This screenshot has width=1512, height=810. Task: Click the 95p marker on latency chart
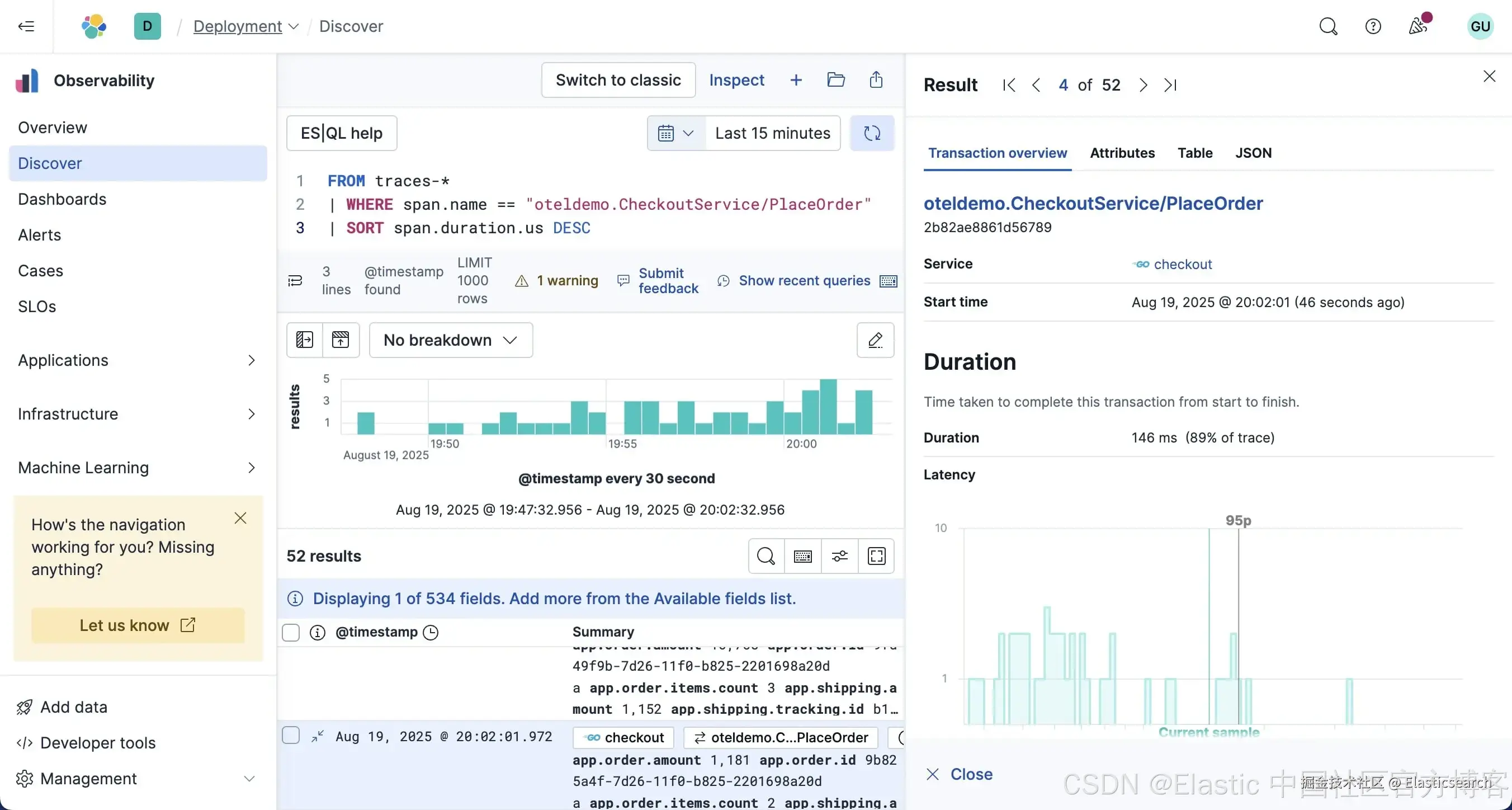point(1237,520)
